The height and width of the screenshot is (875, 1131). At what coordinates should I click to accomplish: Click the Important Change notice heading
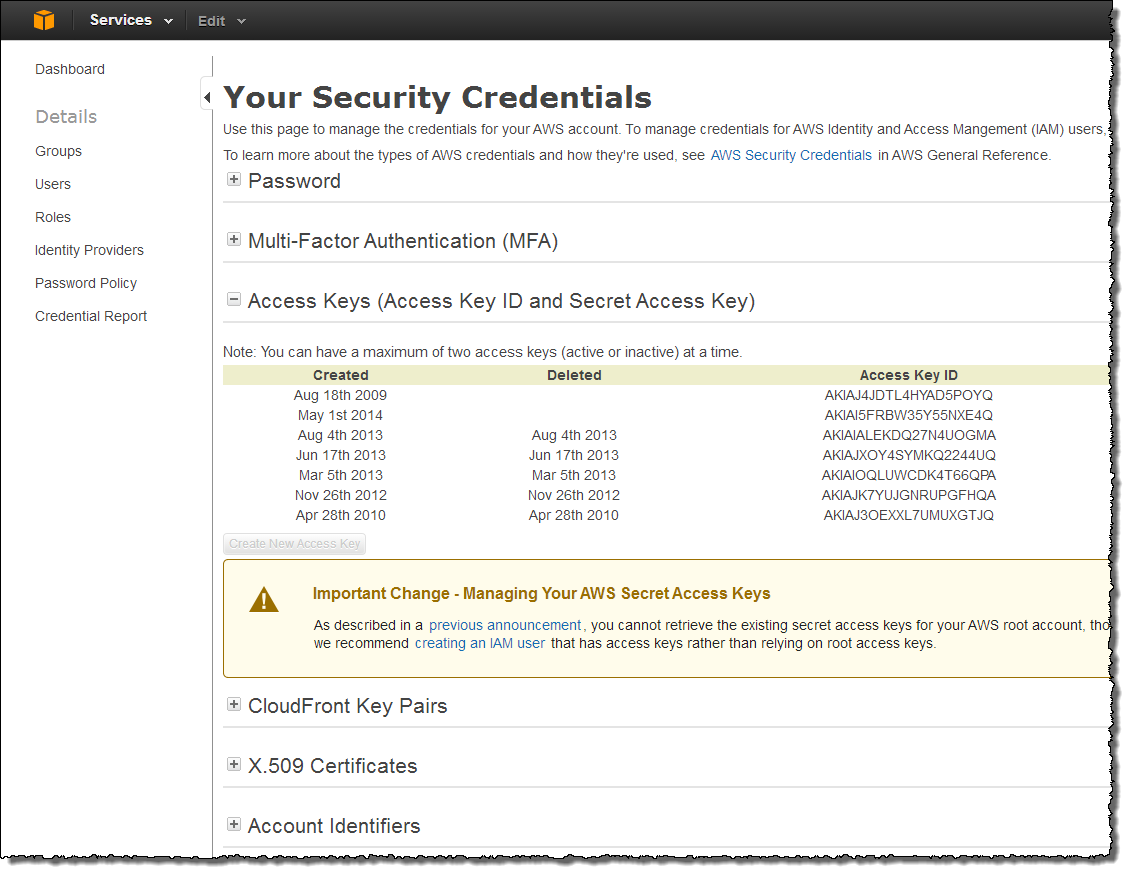click(541, 594)
